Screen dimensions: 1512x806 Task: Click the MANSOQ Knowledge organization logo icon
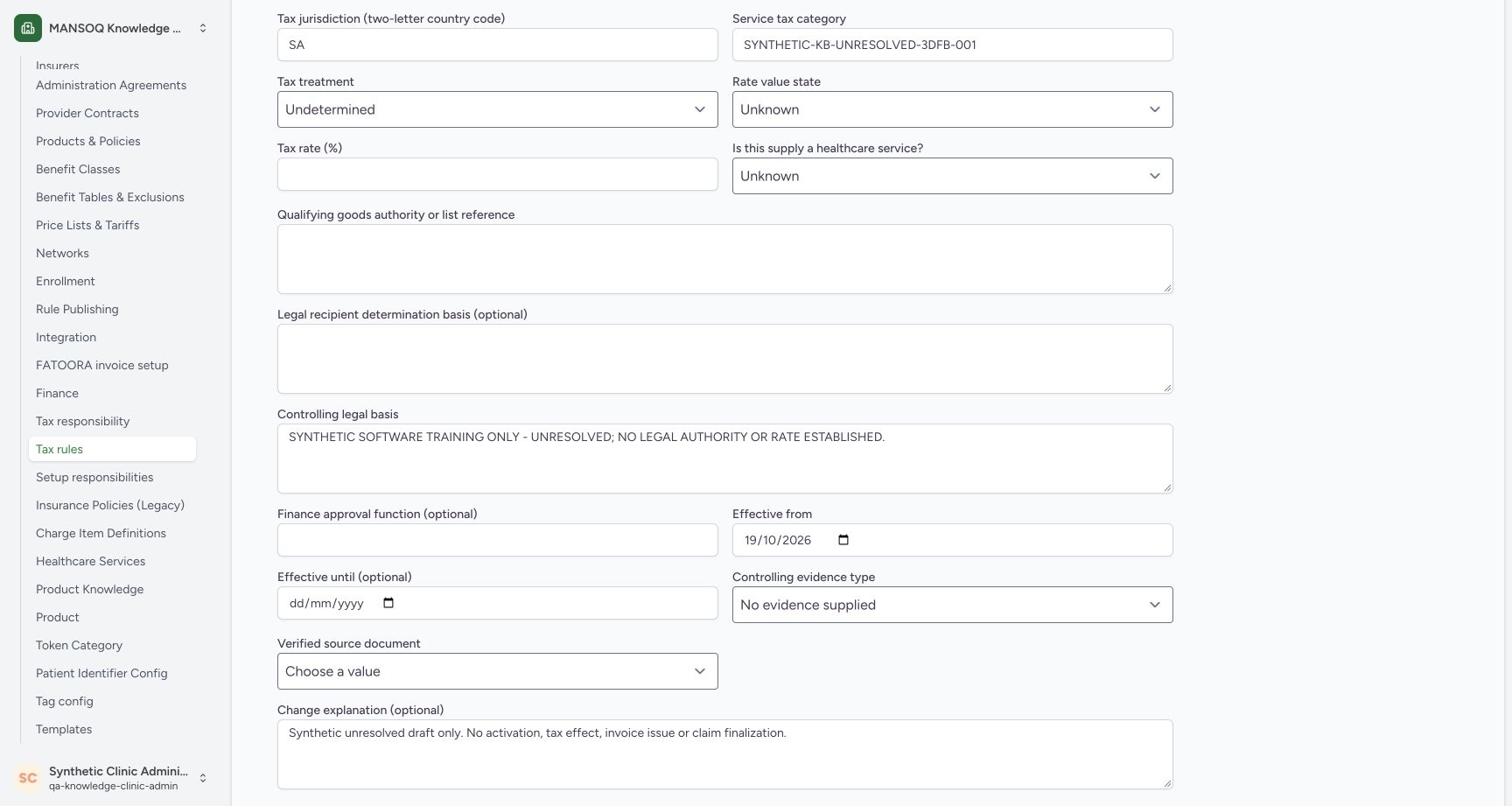(x=28, y=28)
